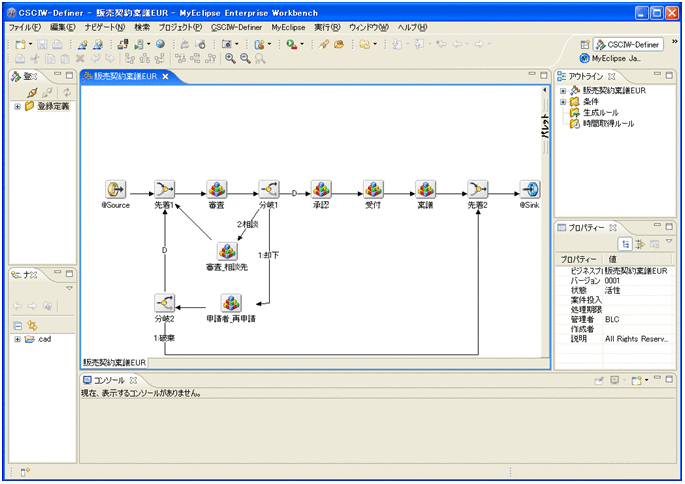Expand the 条件 outline node

coord(563,102)
